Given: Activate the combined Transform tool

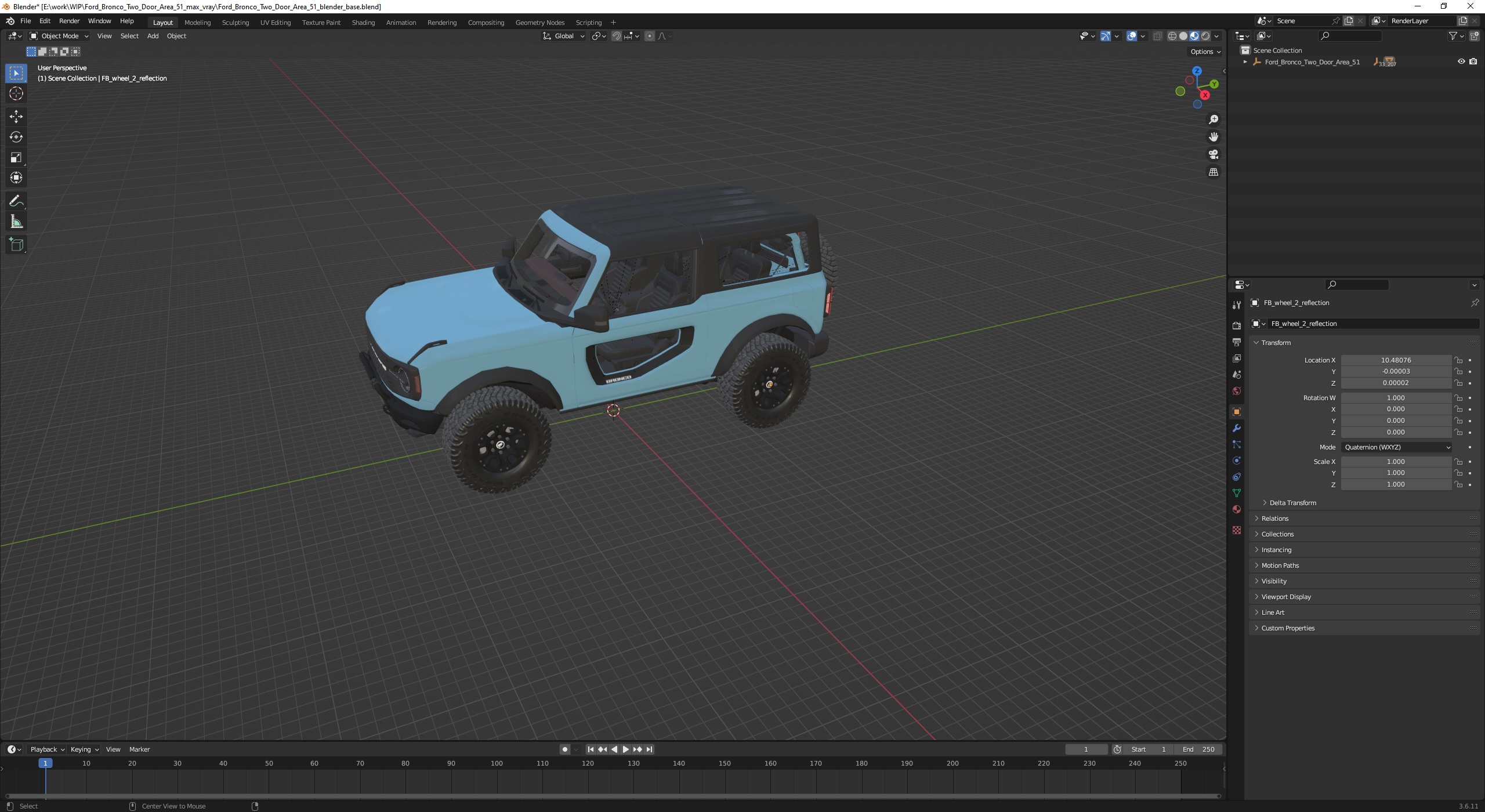Looking at the screenshot, I should tap(16, 177).
